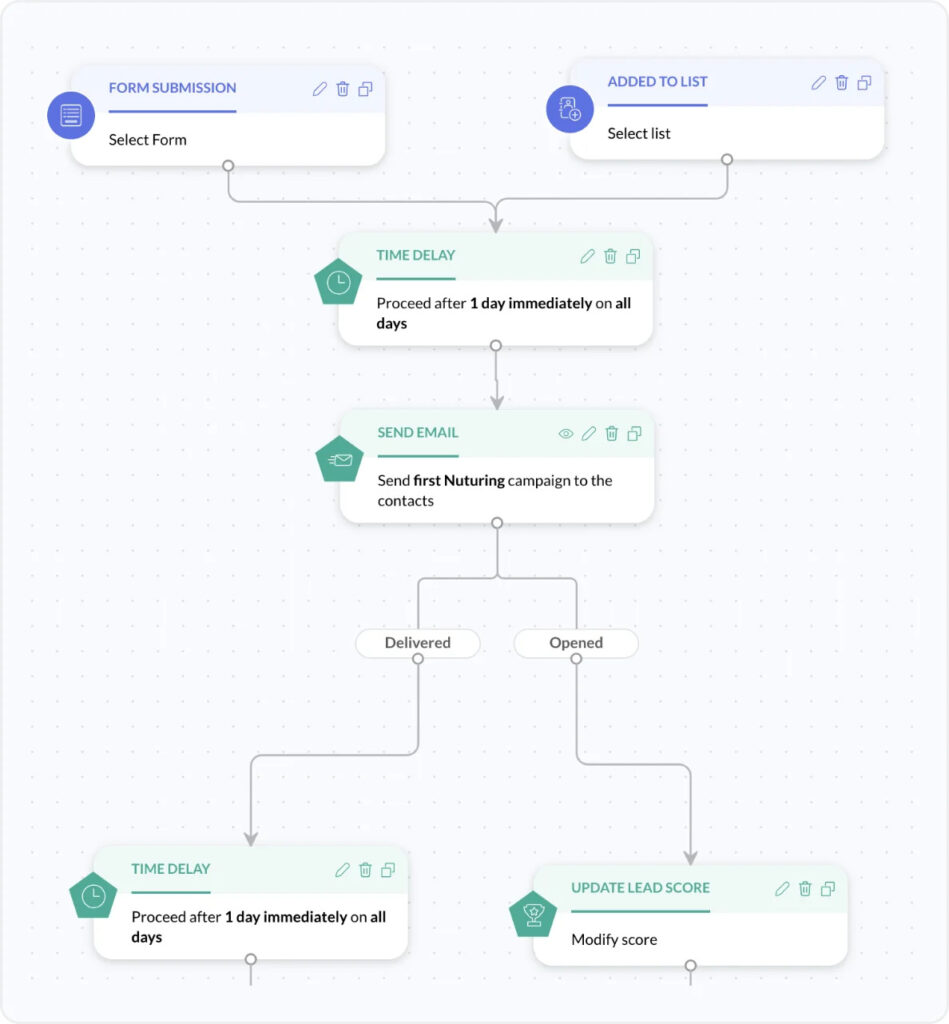The height and width of the screenshot is (1024, 949).
Task: Duplicate the Added to List node
Action: pos(864,82)
